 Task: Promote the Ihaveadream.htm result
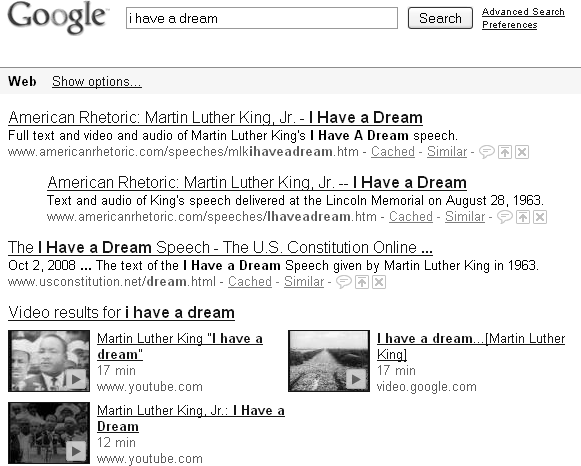pos(522,217)
